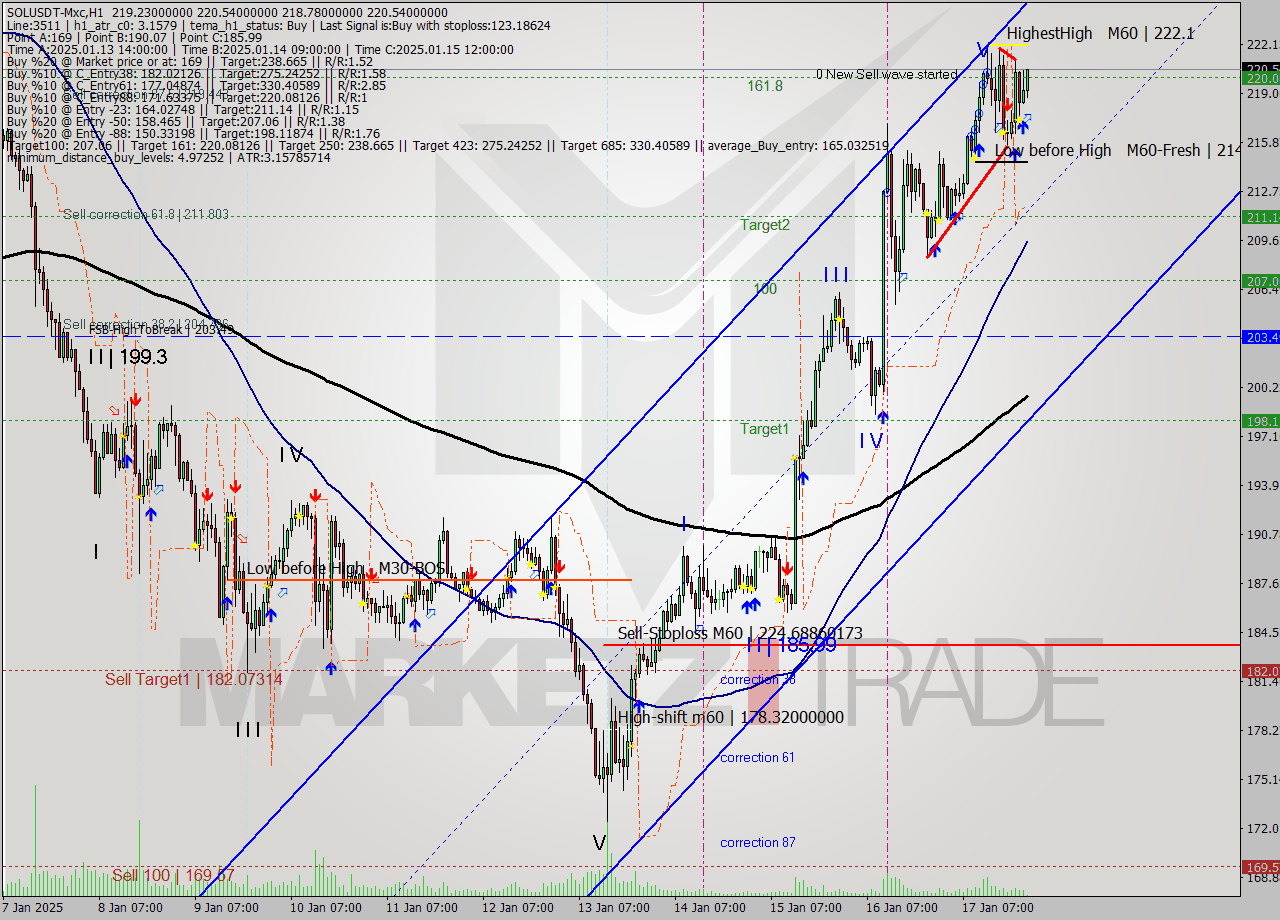The width and height of the screenshot is (1280, 920).
Task: Click the '8 Jan 07:00' time label
Action: tap(130, 908)
